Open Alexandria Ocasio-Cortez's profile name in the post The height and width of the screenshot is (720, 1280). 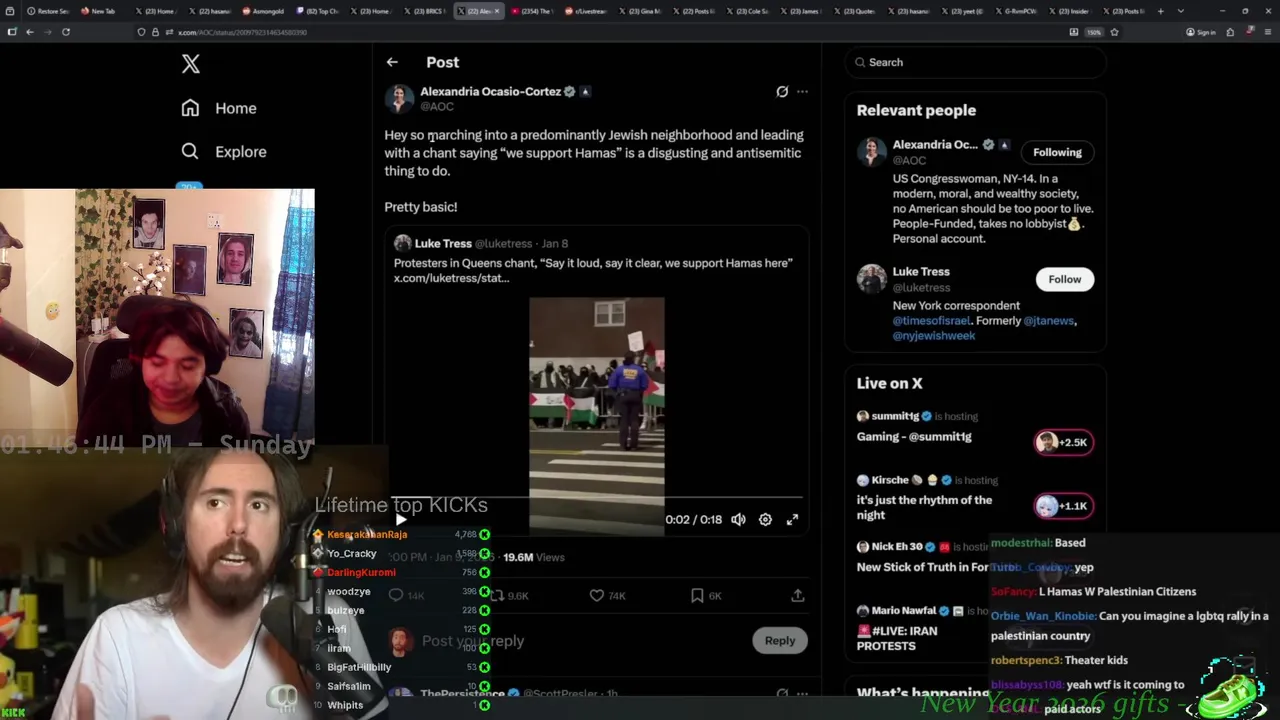click(490, 91)
